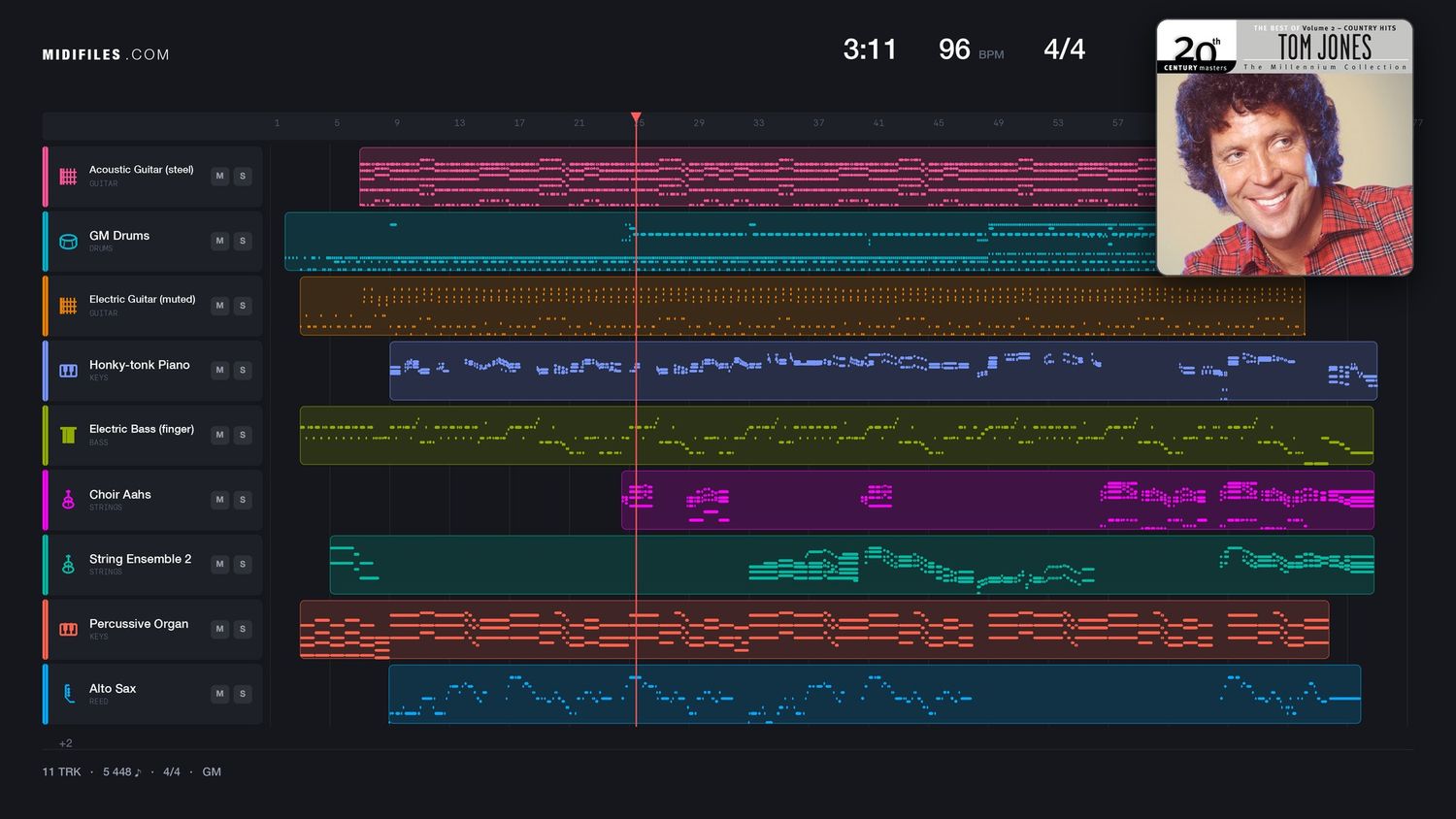The image size is (1456, 819).
Task: Click the Electric Bass (finger) icon
Action: click(68, 435)
